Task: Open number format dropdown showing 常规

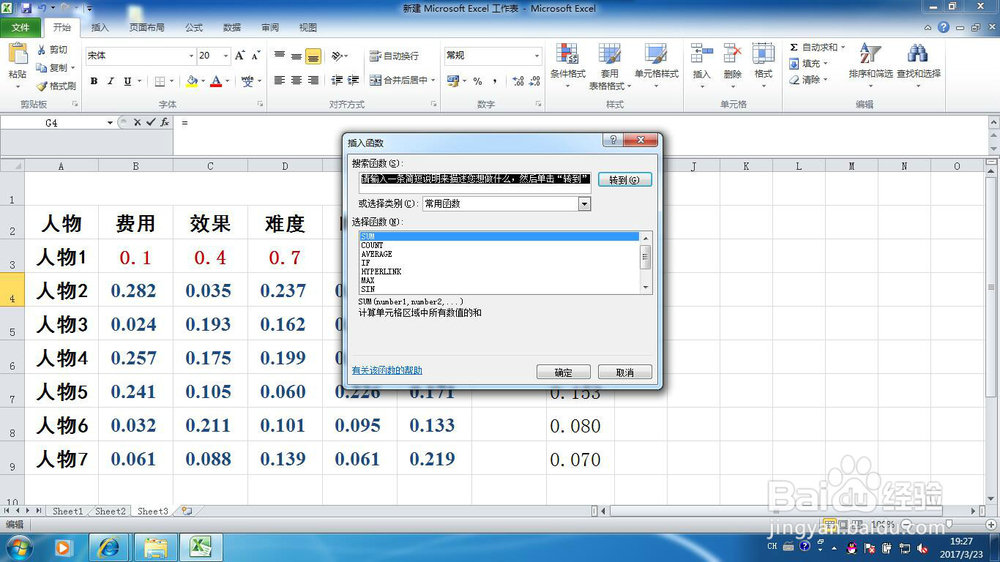Action: click(536, 55)
